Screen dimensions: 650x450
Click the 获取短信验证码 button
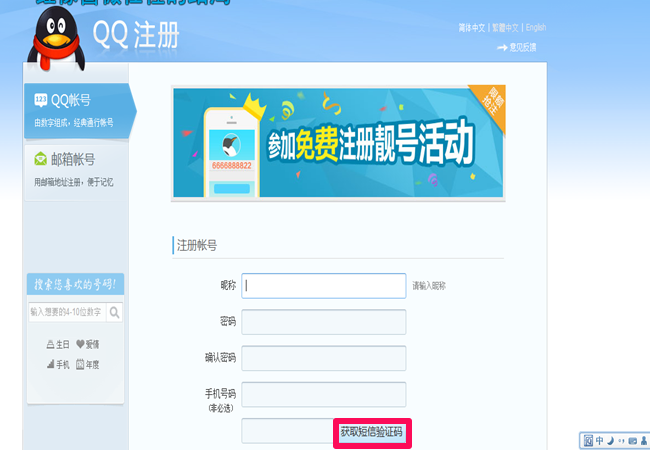(x=372, y=433)
